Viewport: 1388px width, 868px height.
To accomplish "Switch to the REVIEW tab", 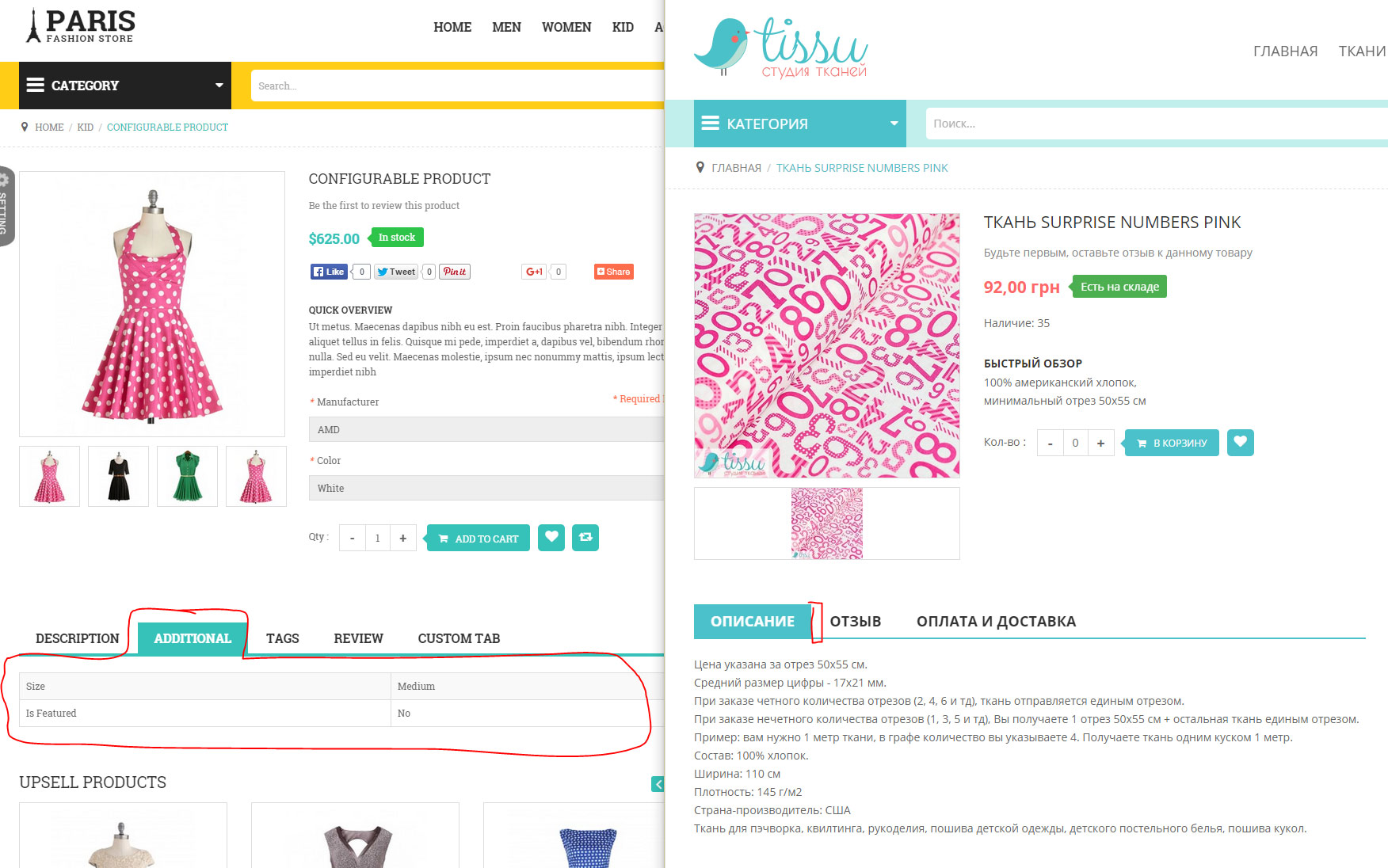I will (x=358, y=638).
